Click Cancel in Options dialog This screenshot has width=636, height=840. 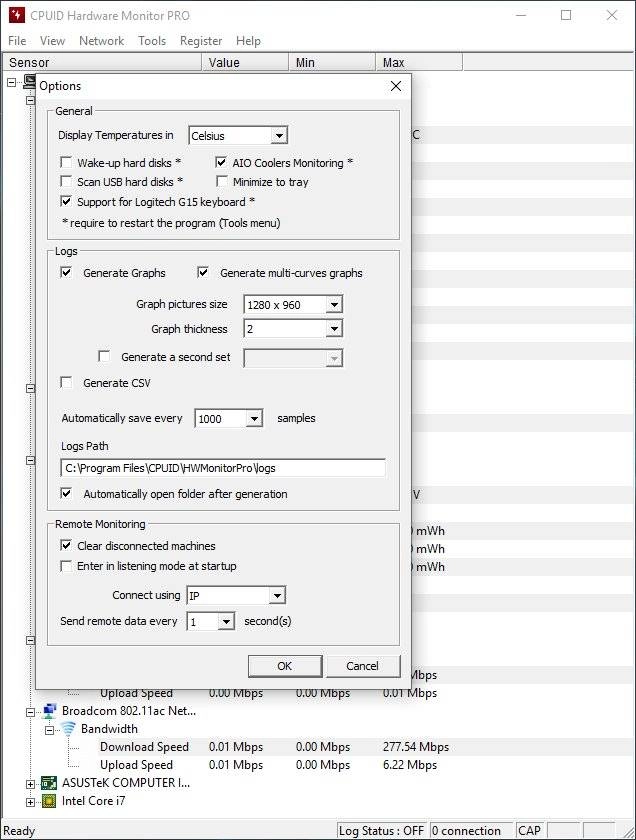[363, 666]
